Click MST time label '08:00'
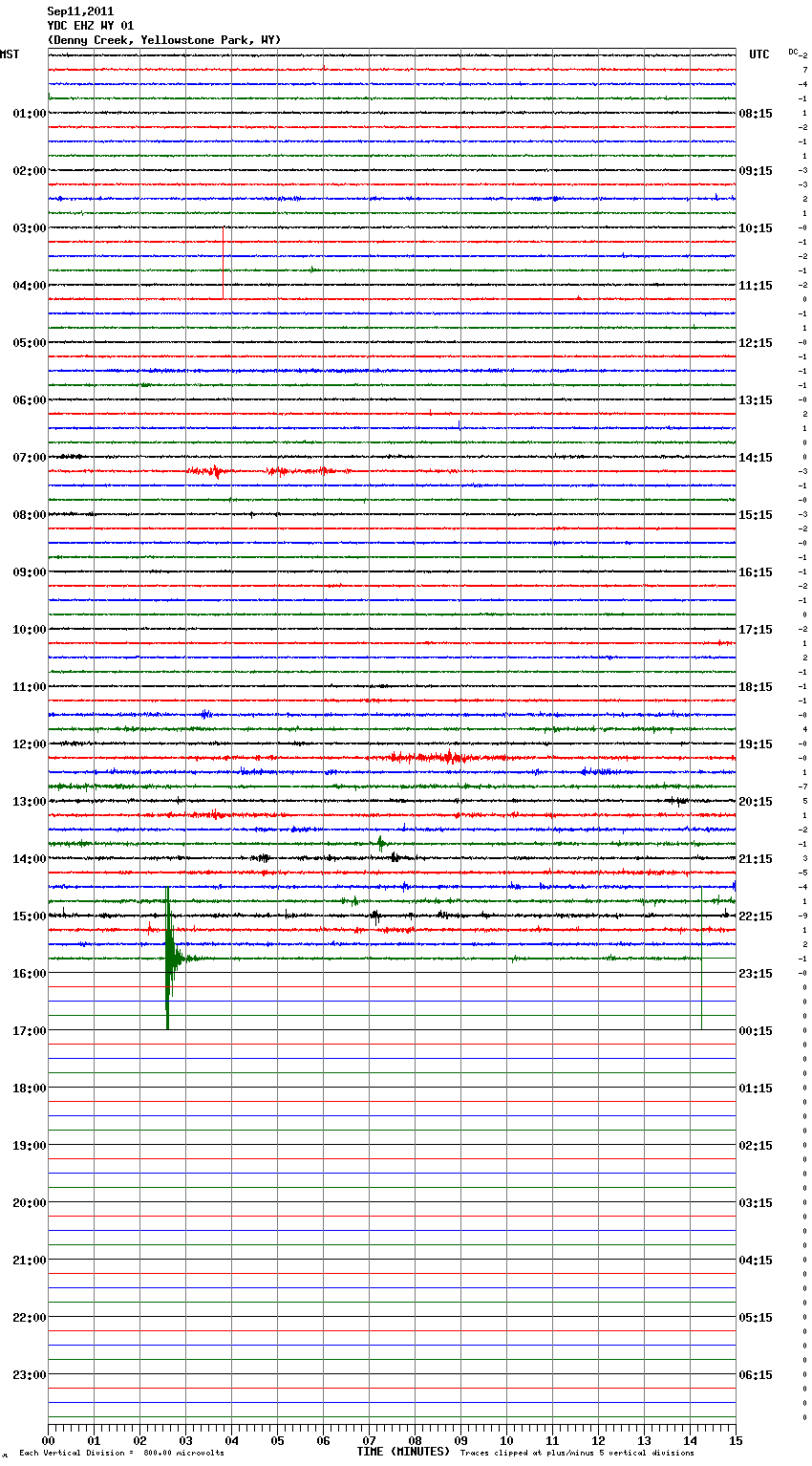Viewport: 812px width, 1466px height. pos(29,515)
